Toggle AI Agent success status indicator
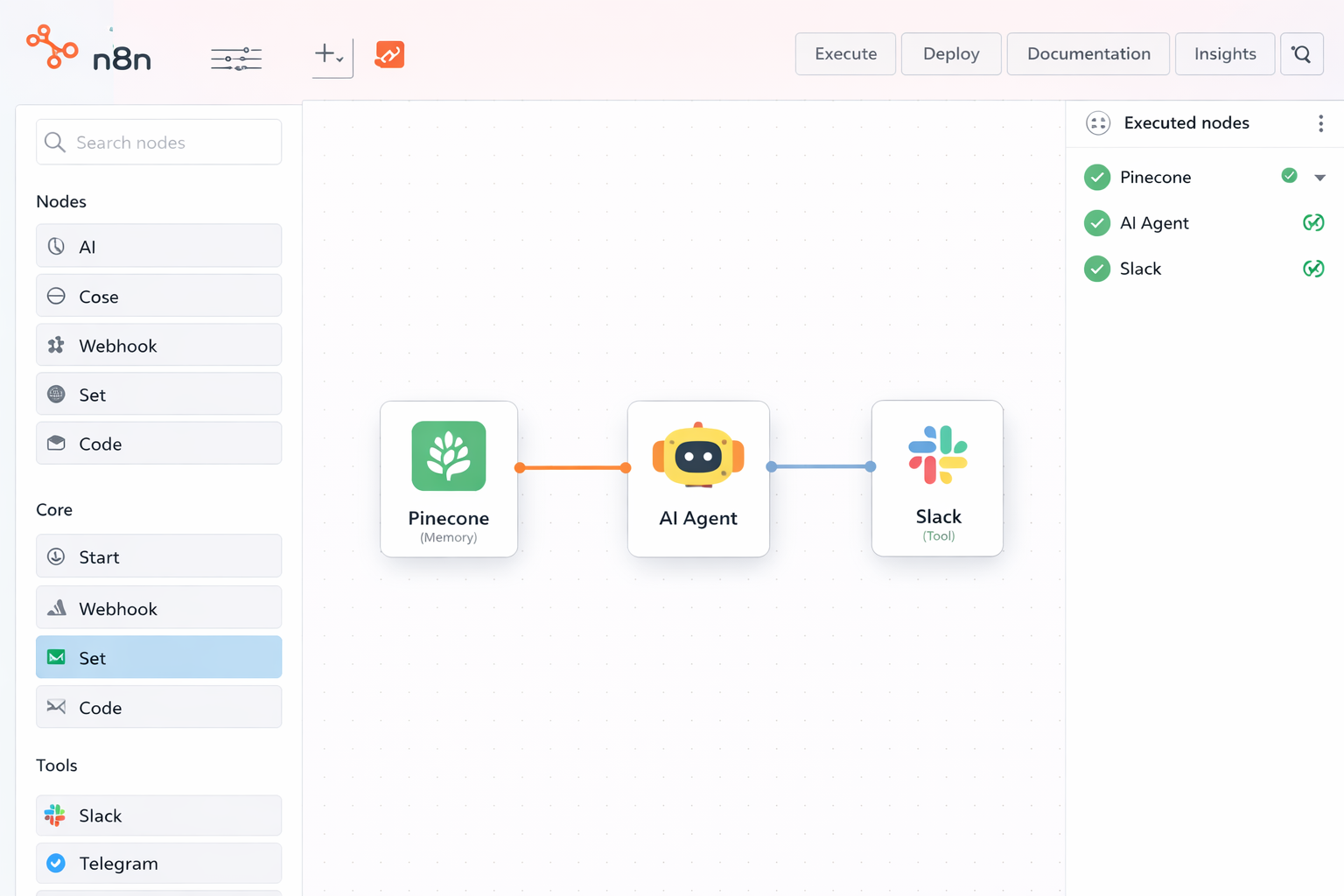Viewport: 1344px width, 896px height. 1313,222
